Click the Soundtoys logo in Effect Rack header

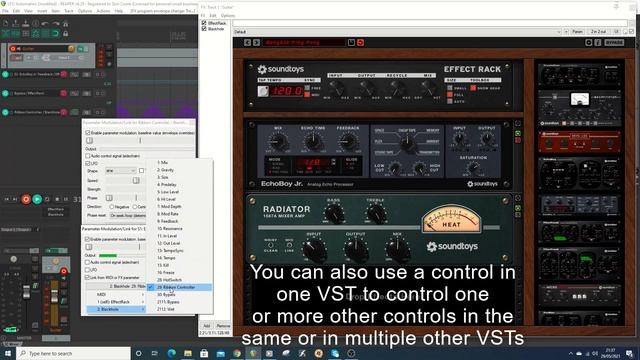click(x=281, y=69)
